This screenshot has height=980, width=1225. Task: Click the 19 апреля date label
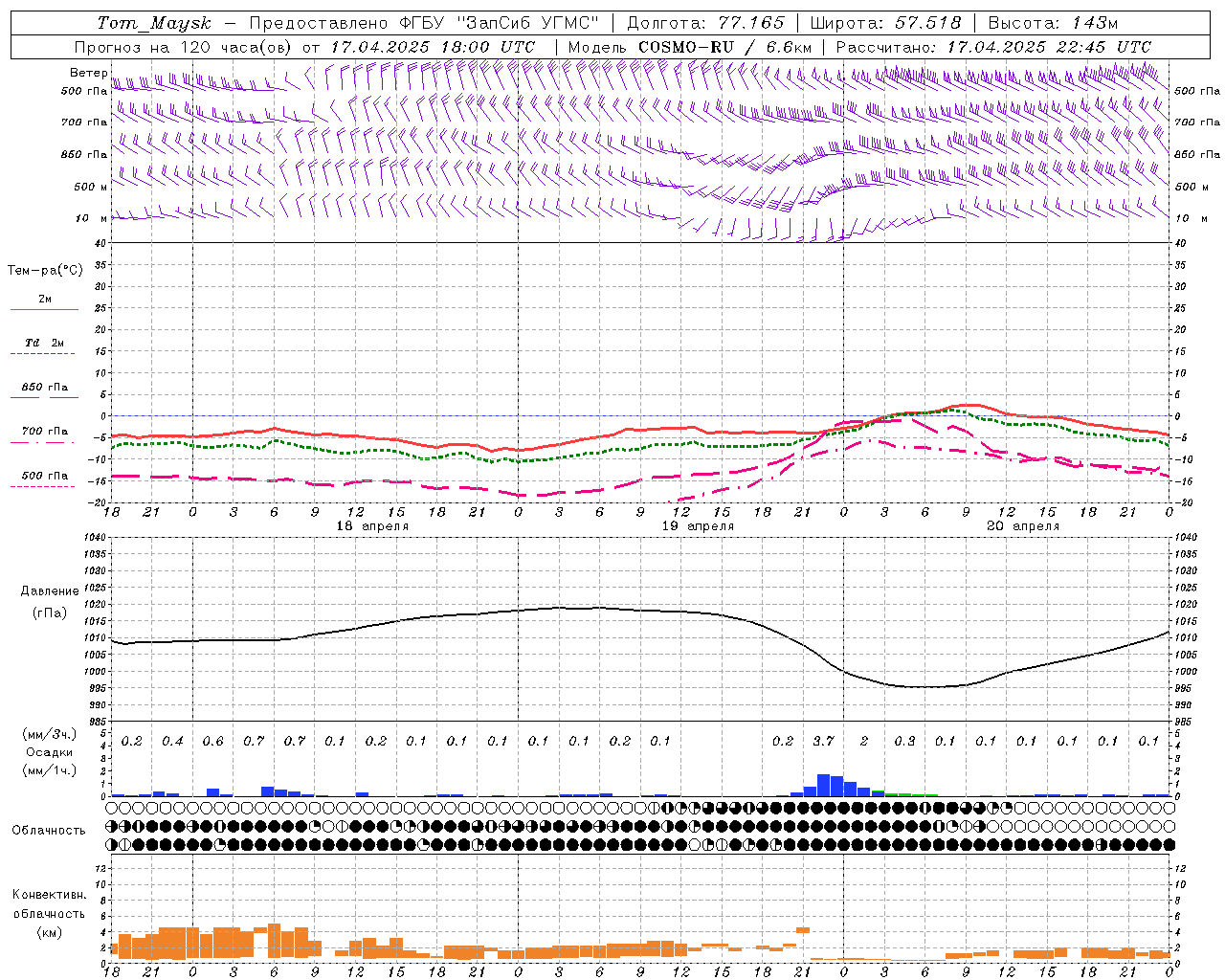pos(699,526)
